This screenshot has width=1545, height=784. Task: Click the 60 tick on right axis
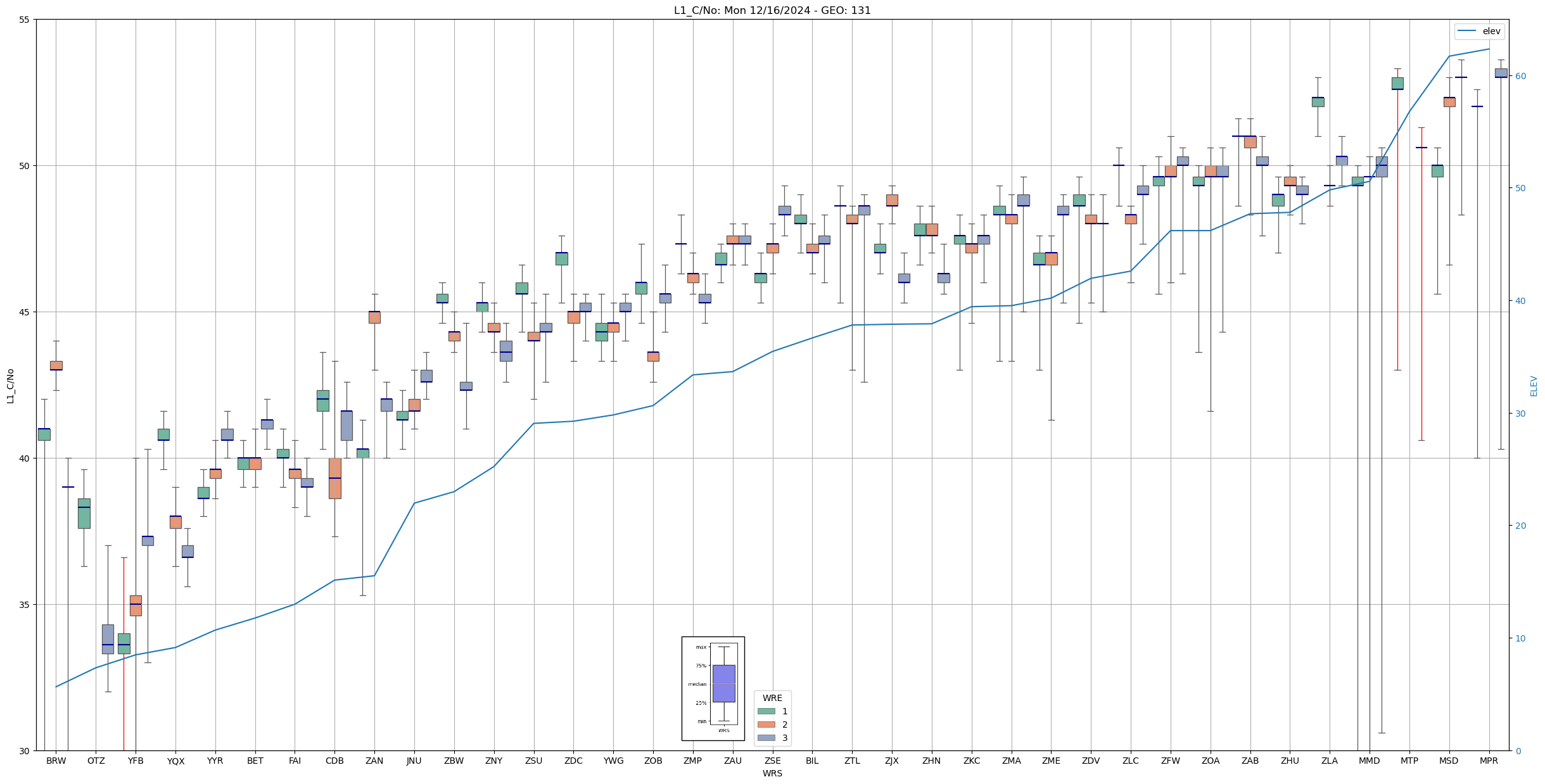tap(1520, 76)
